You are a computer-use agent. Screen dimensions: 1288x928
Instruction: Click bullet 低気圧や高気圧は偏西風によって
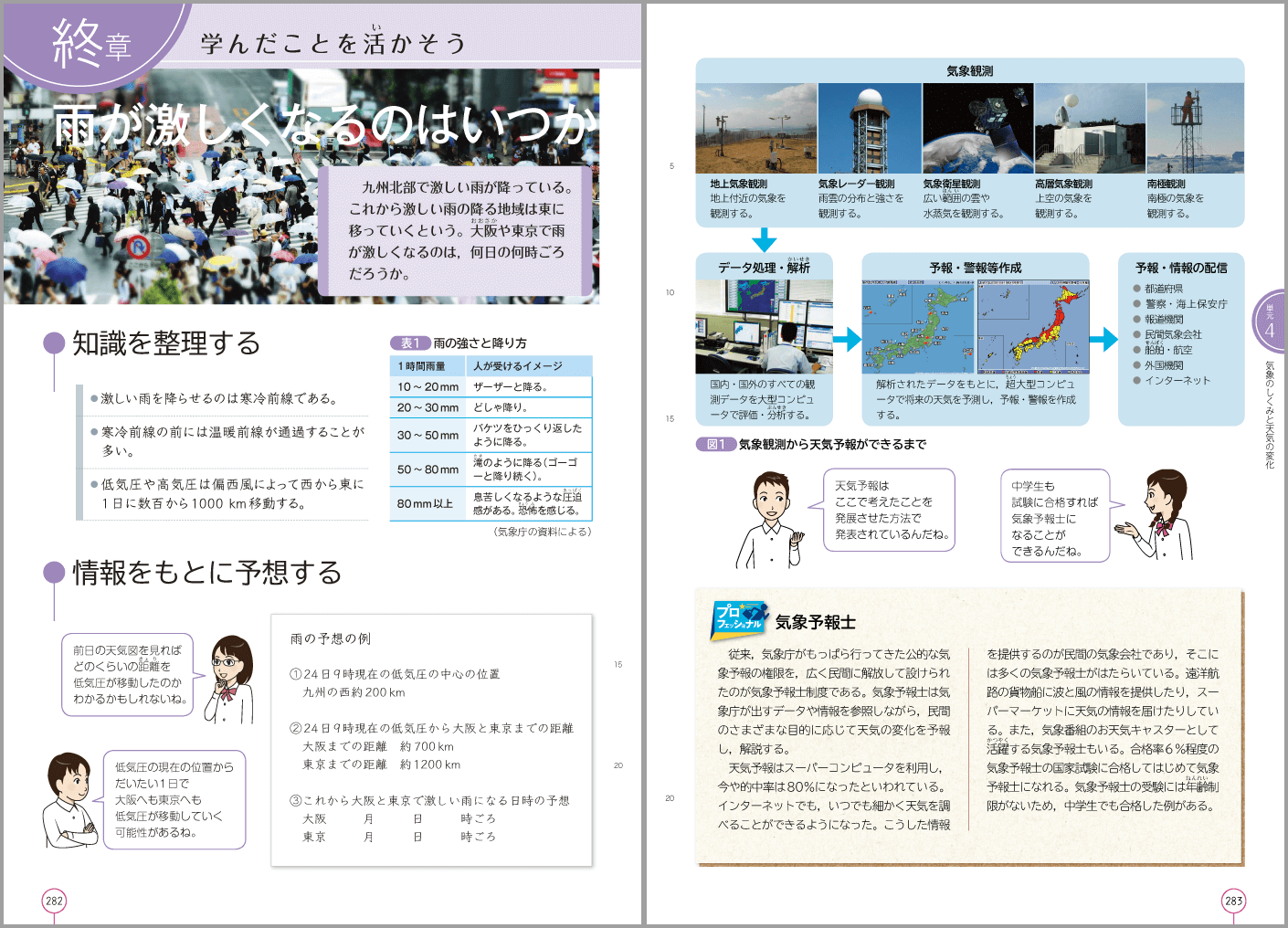227,493
